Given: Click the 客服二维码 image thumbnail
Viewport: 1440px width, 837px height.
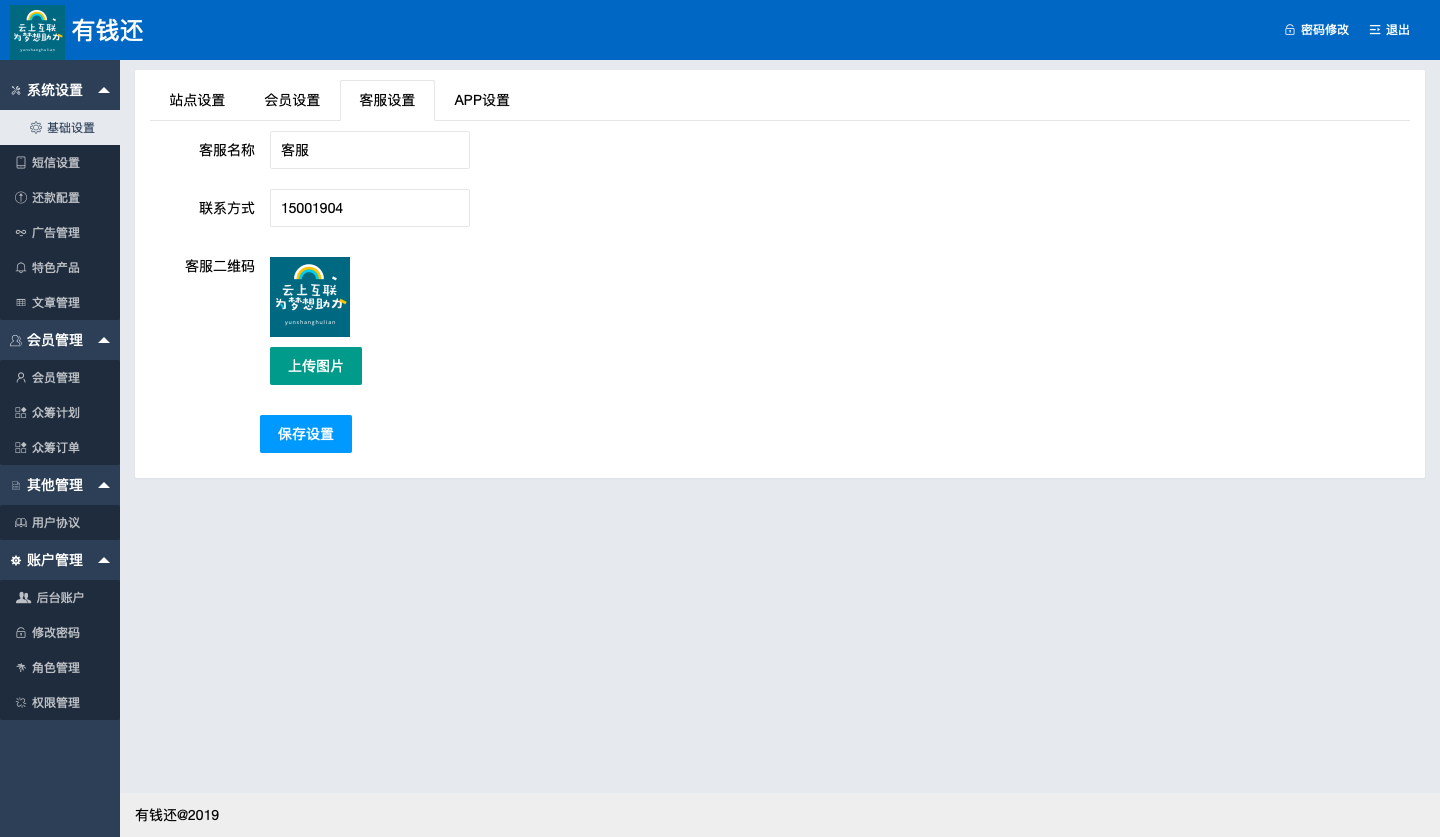Looking at the screenshot, I should pos(310,297).
